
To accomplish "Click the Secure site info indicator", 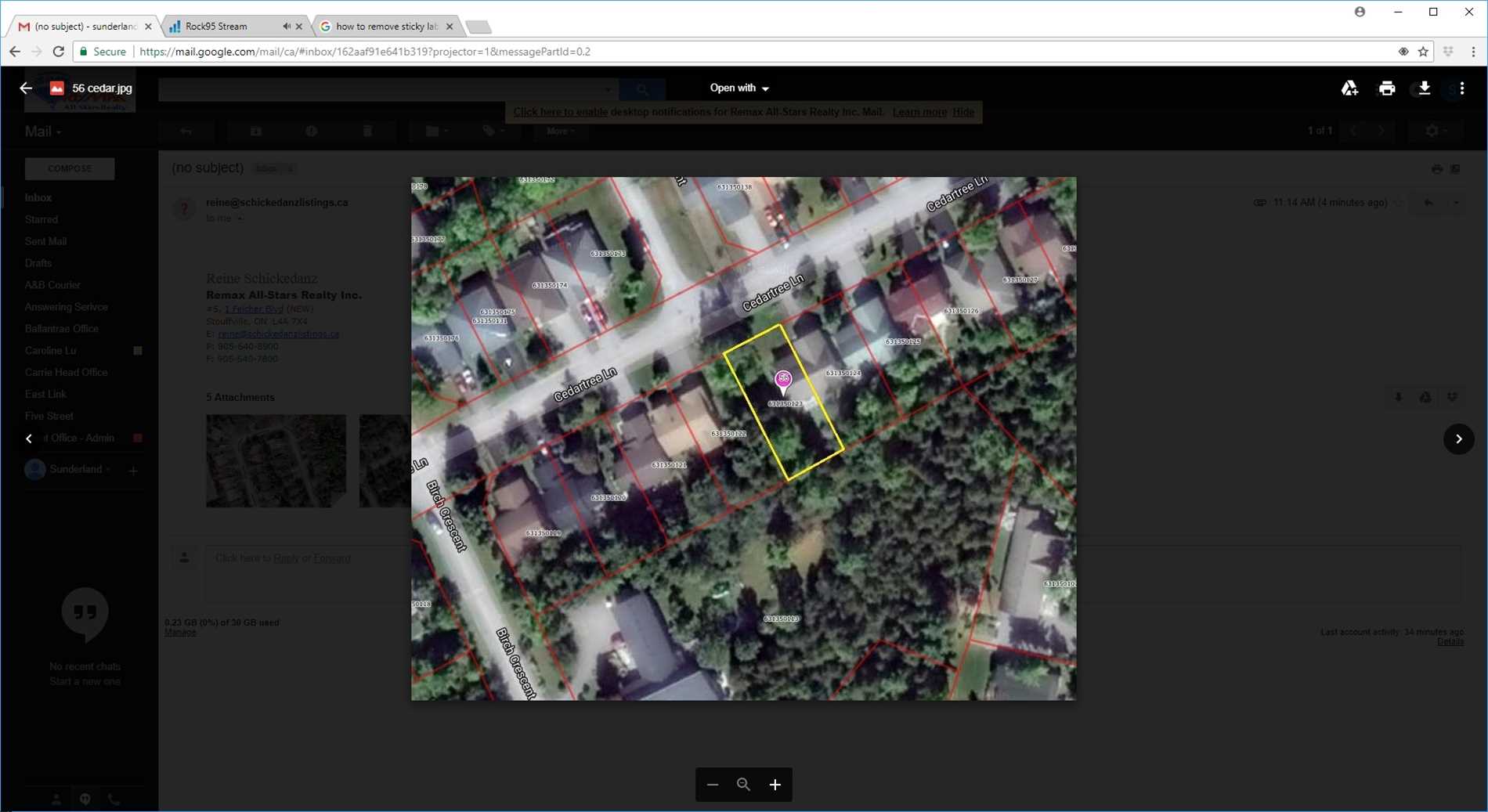I will (103, 52).
